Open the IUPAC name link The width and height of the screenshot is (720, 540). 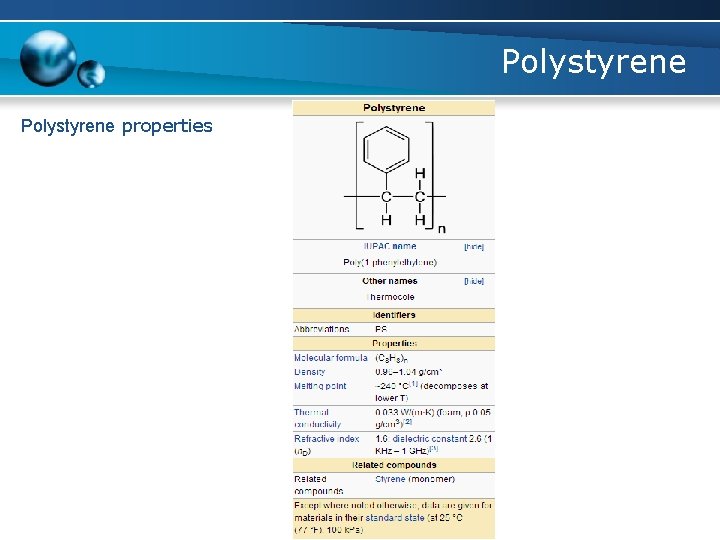coord(390,246)
